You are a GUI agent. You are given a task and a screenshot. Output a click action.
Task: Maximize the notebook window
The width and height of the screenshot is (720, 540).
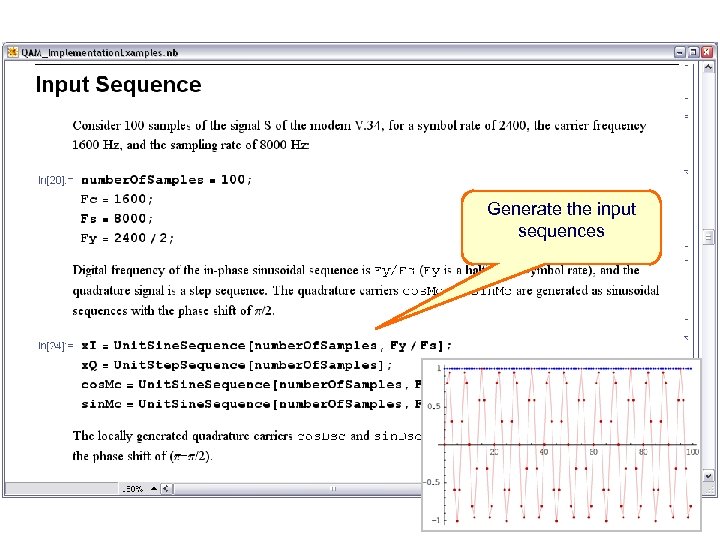coord(694,52)
